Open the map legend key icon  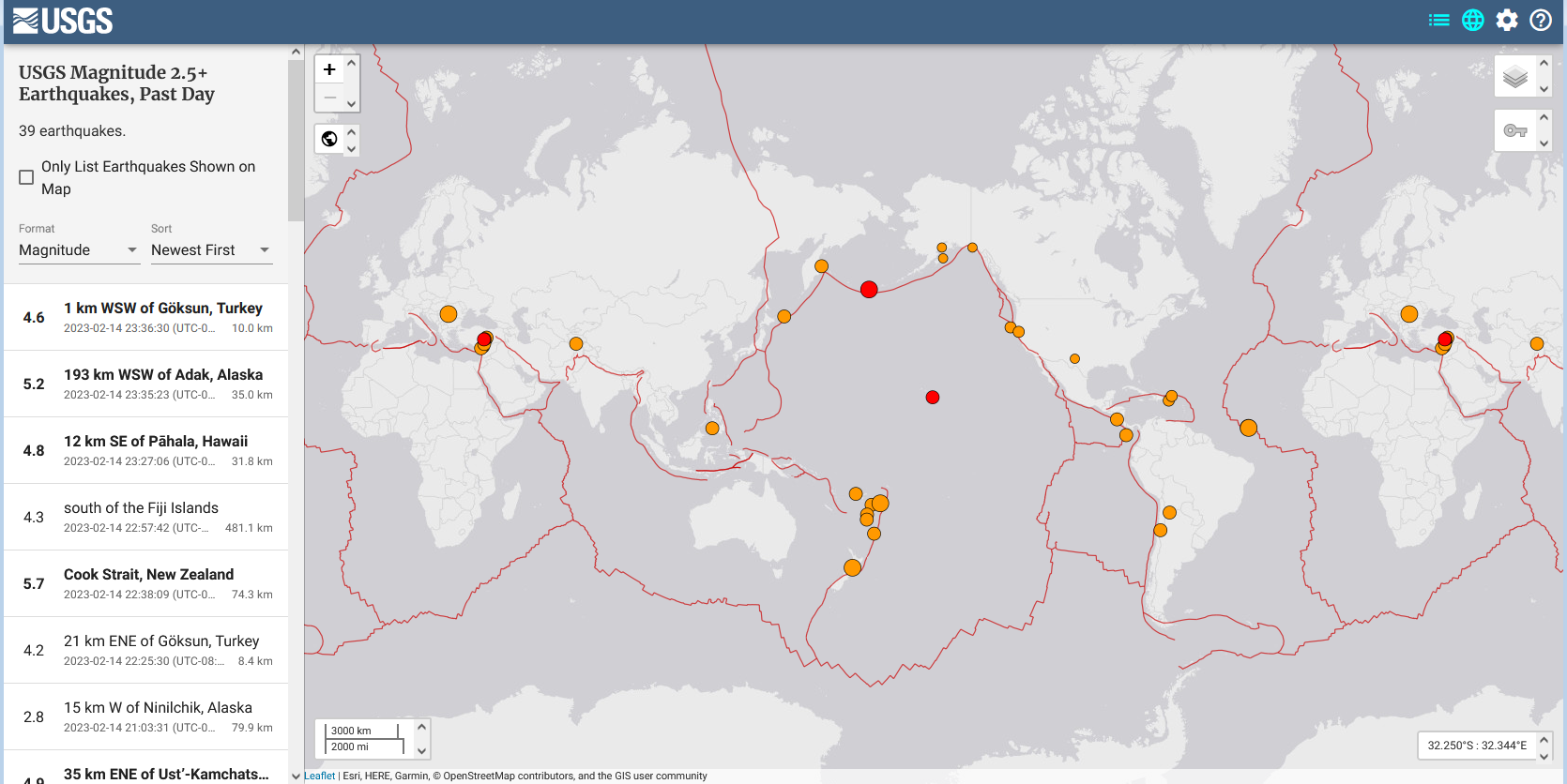pyautogui.click(x=1515, y=130)
